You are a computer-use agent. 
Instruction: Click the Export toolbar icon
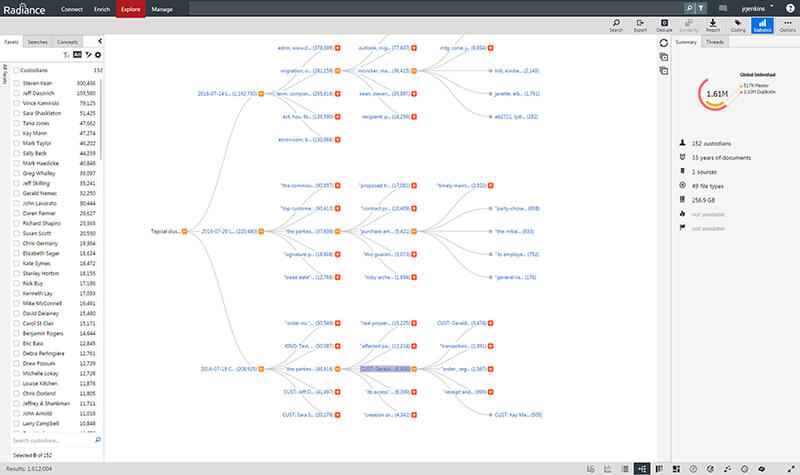640,25
